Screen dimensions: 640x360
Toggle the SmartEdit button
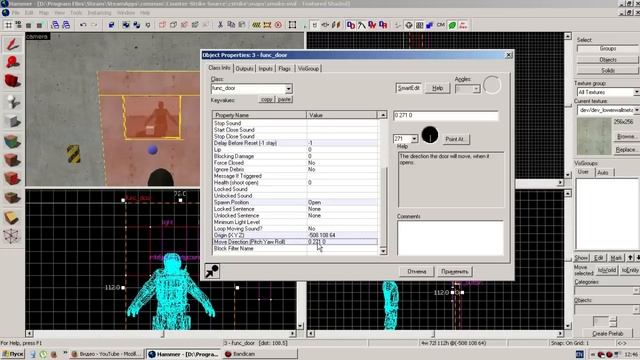(409, 88)
